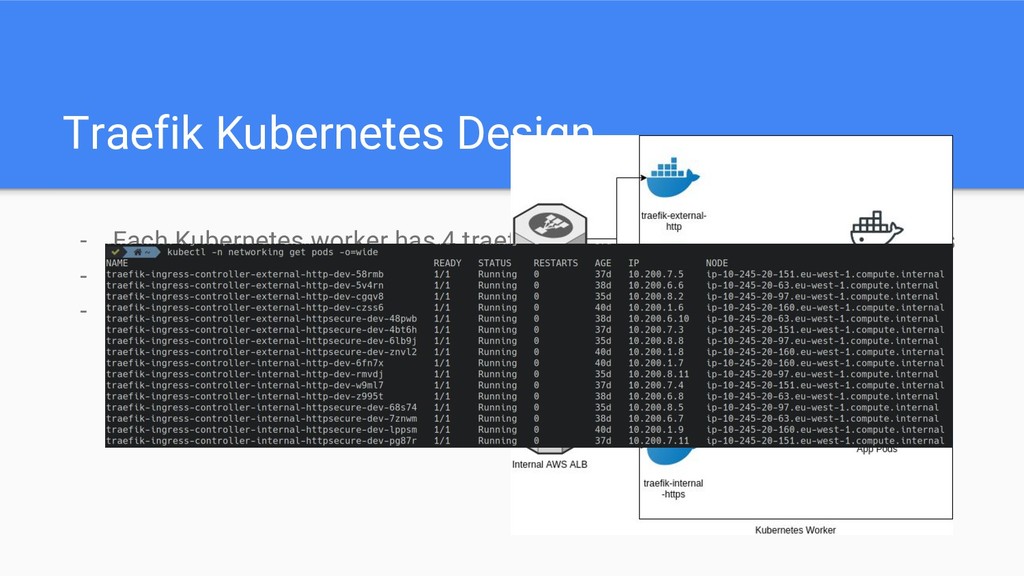Click the traefik-internal-https label
The height and width of the screenshot is (576, 1024).
(x=673, y=488)
